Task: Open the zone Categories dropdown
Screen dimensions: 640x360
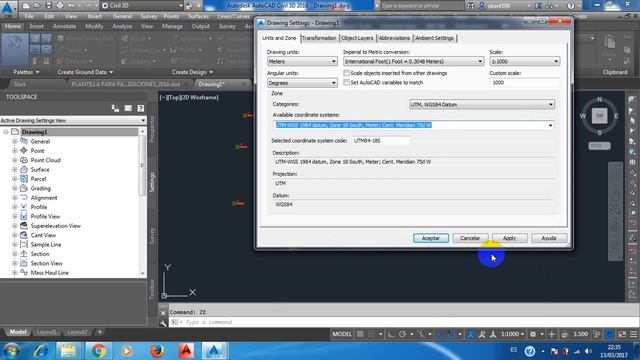Action: 482,104
